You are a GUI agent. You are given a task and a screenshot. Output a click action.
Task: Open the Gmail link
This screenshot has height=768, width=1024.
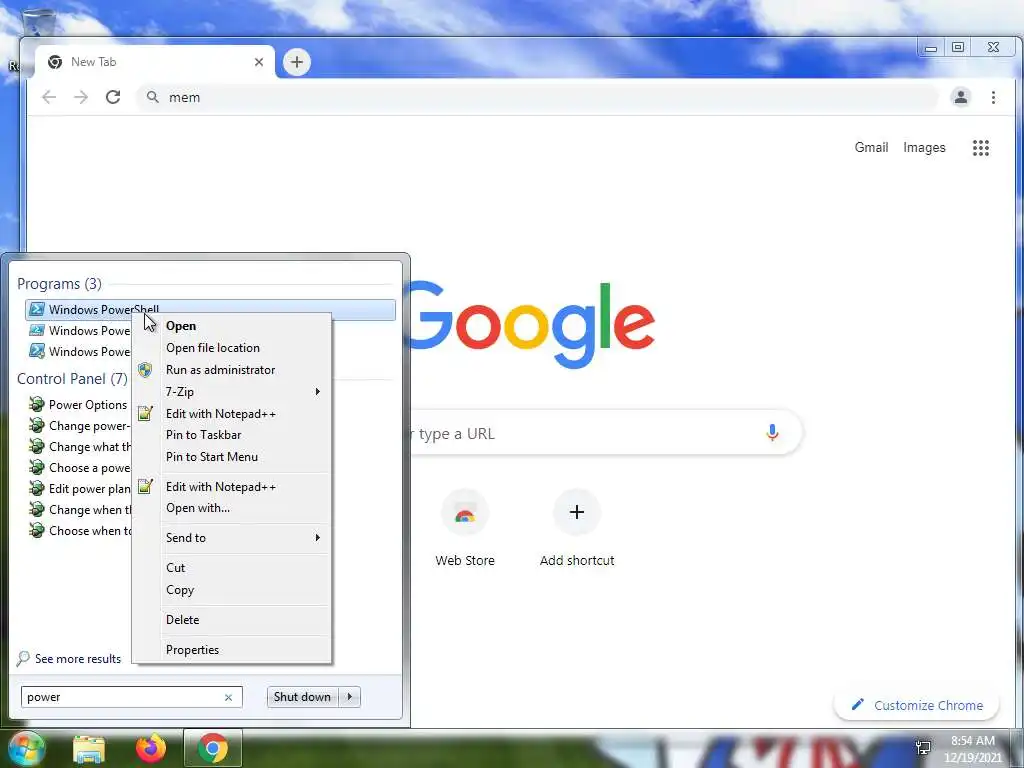(871, 148)
